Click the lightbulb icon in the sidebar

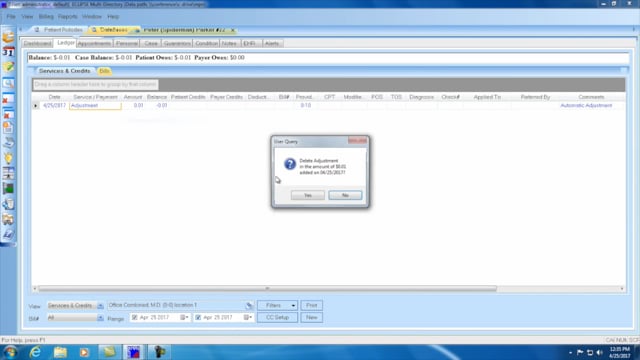point(8,158)
